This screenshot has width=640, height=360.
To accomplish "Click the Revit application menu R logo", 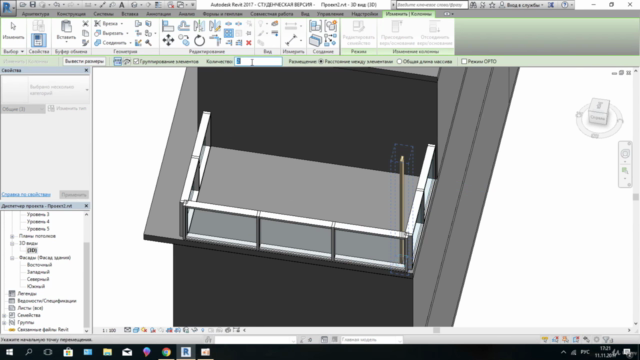I will [8, 8].
